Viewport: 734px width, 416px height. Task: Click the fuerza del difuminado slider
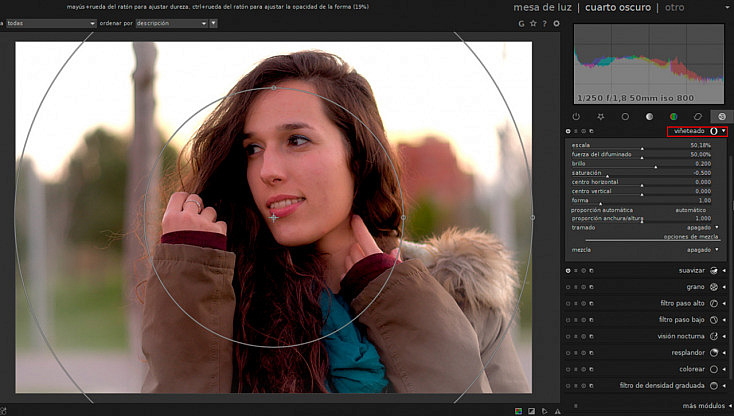pos(641,154)
